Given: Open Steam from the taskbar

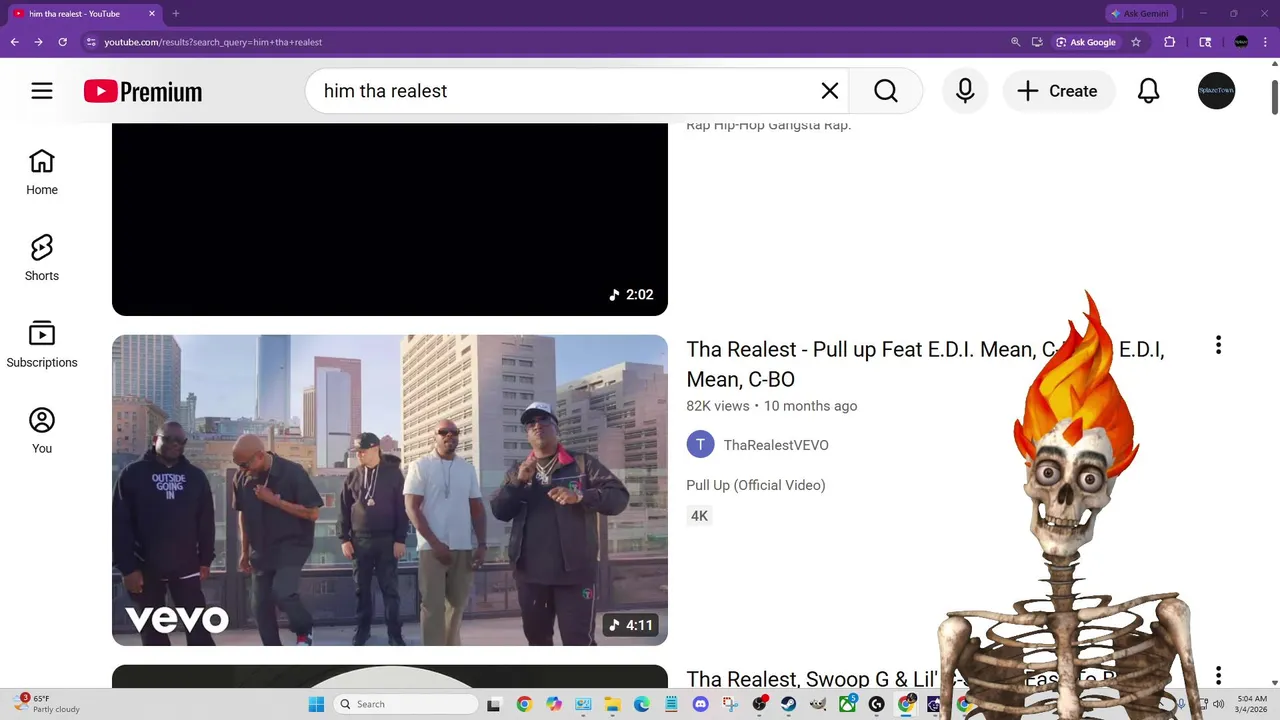Looking at the screenshot, I should click(789, 704).
